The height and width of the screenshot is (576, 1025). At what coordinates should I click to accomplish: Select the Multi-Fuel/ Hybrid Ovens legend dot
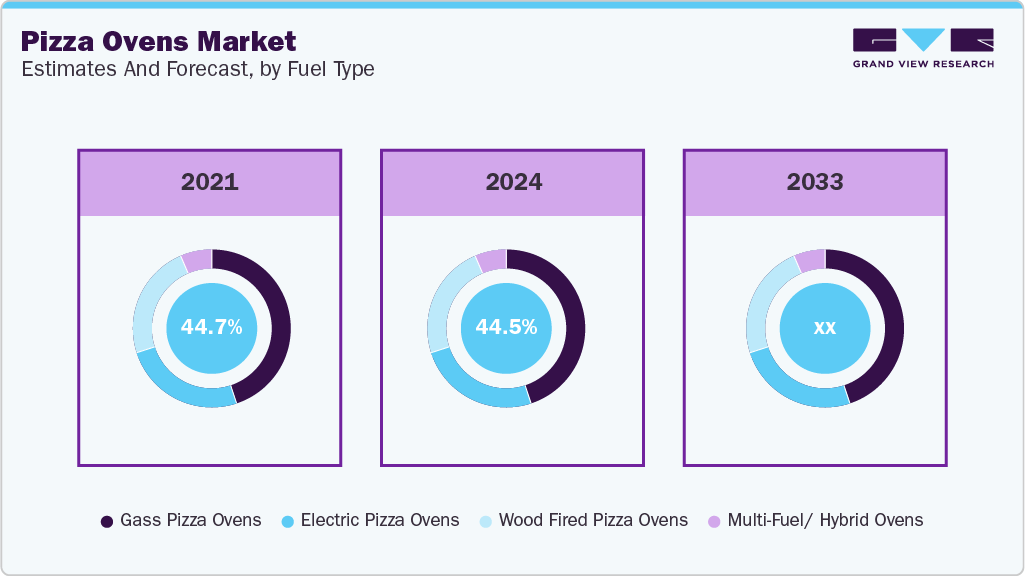pyautogui.click(x=714, y=521)
